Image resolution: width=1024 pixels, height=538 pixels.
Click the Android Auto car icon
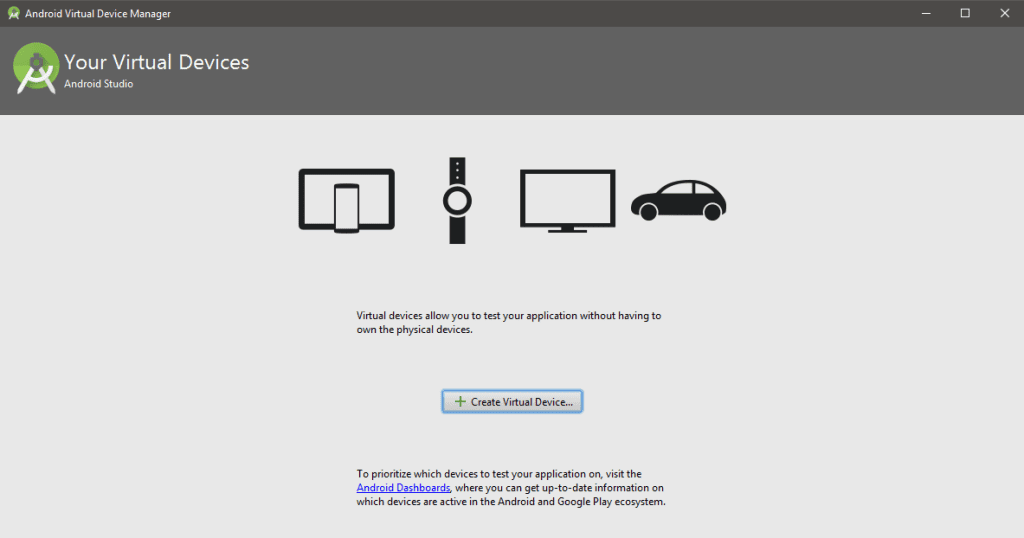point(679,200)
